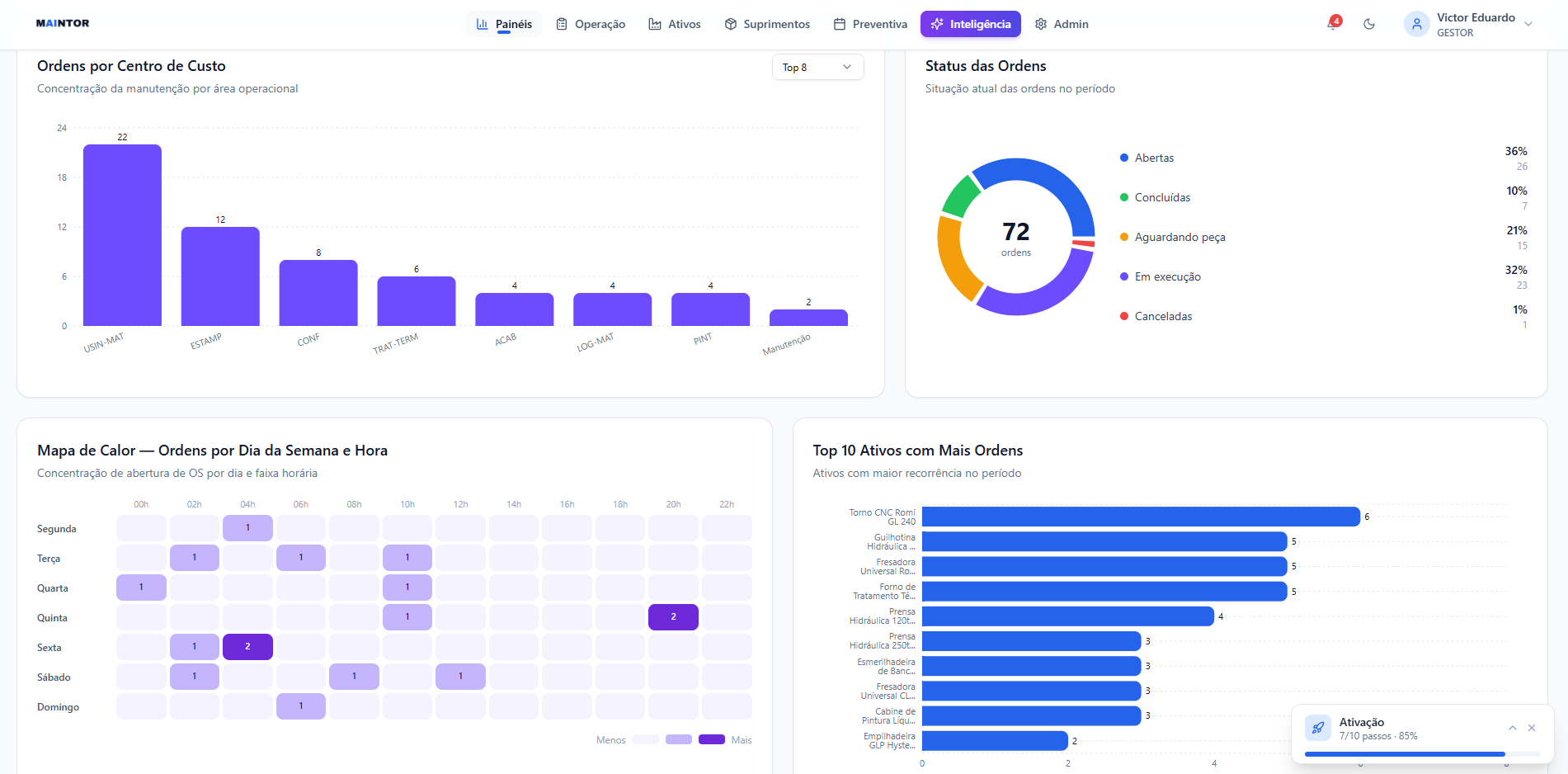Open the notifications bell icon

(1333, 24)
